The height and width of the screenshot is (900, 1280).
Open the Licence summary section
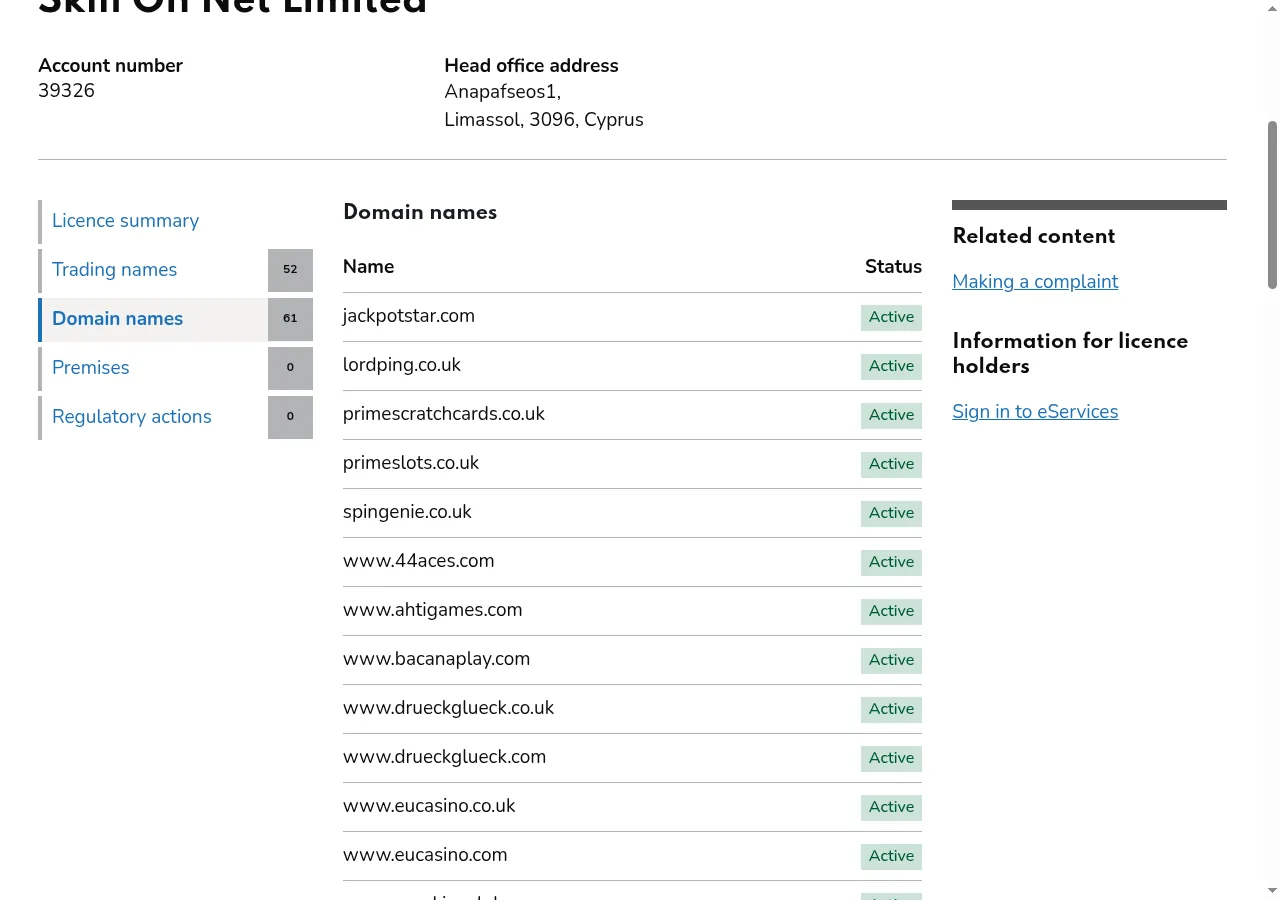tap(125, 221)
